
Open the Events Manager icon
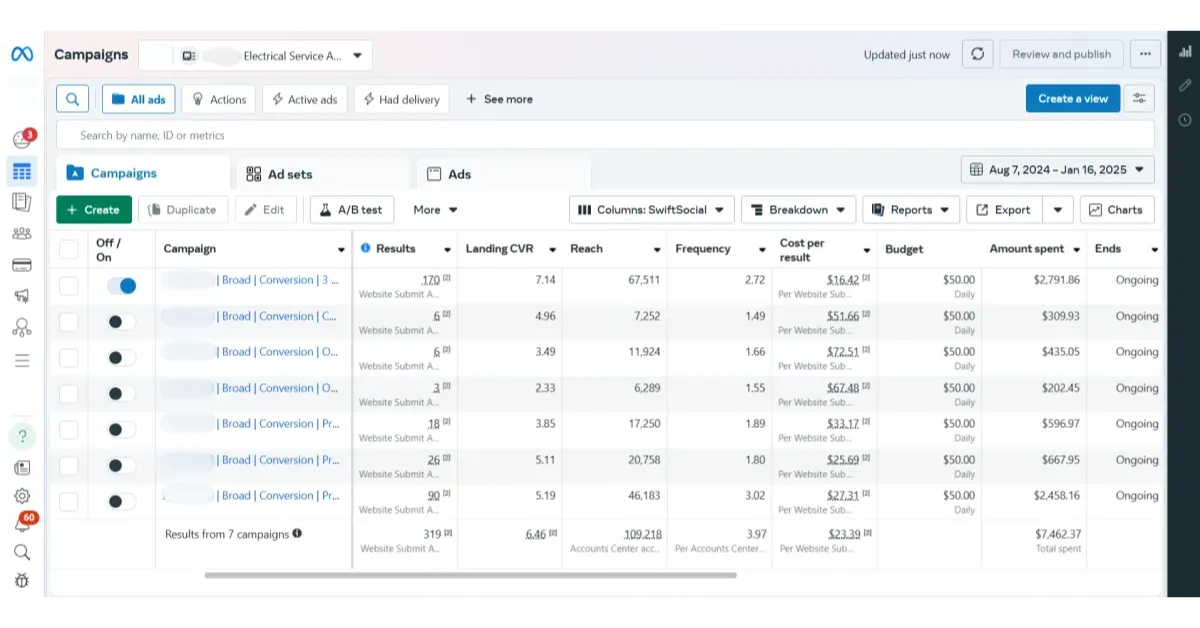[x=22, y=327]
